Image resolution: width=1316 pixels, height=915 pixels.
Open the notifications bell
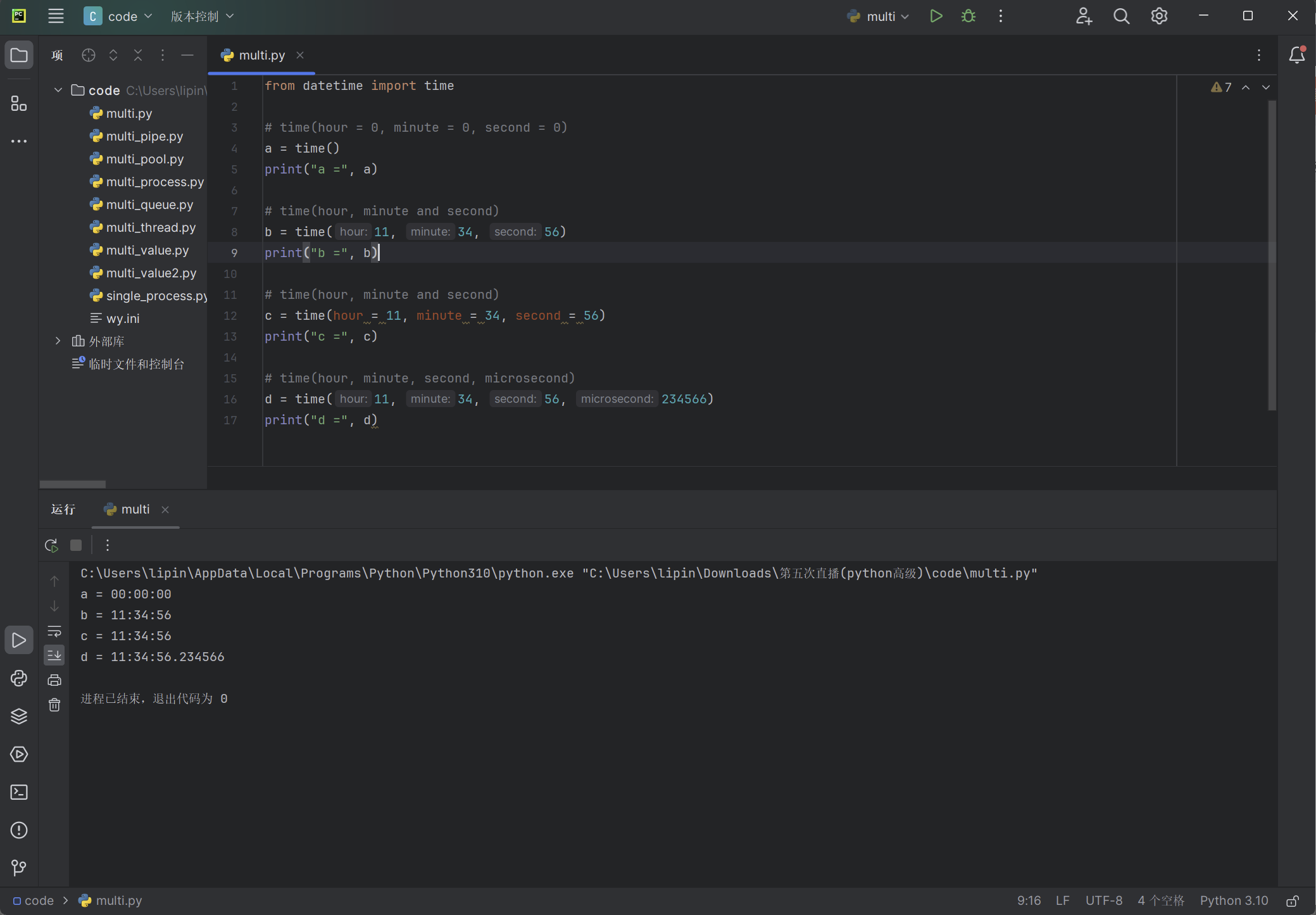pos(1297,55)
